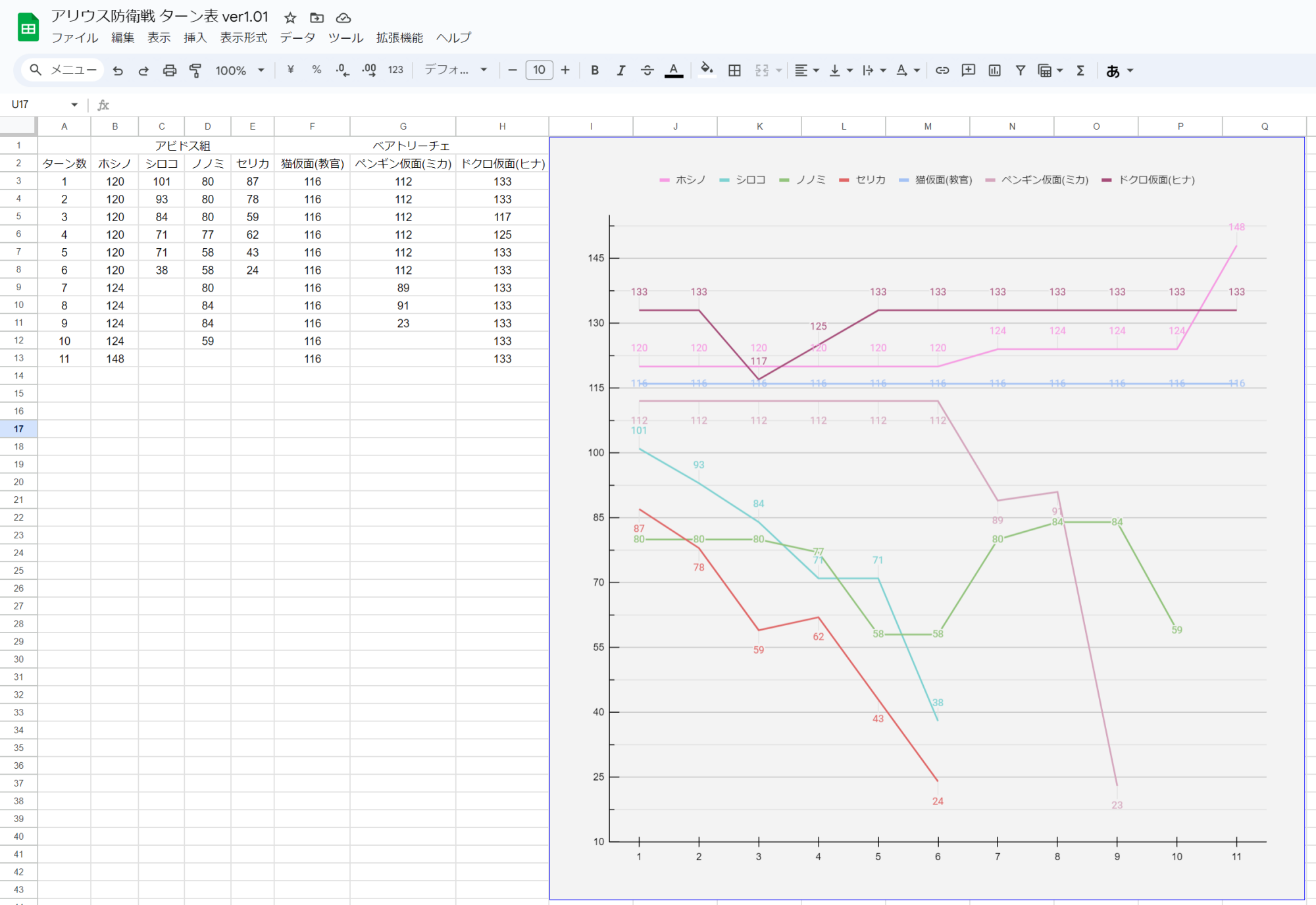Click the print icon

click(170, 70)
